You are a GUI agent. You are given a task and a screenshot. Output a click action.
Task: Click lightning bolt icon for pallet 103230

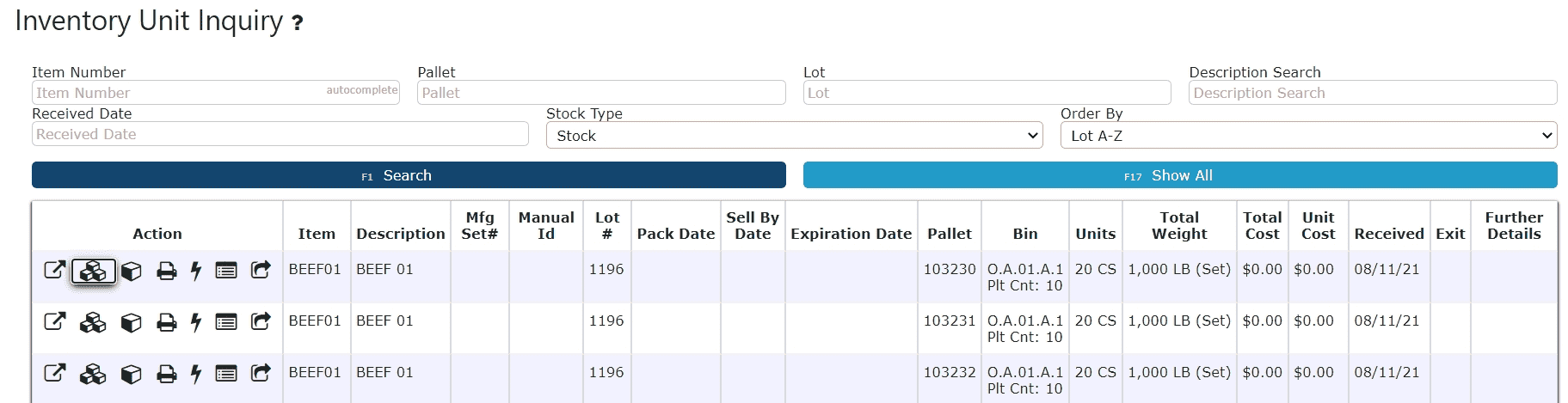[x=196, y=271]
